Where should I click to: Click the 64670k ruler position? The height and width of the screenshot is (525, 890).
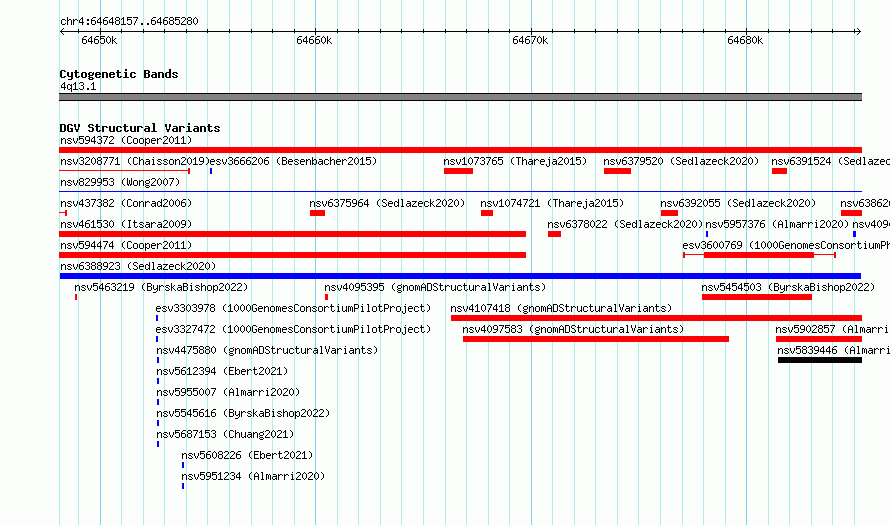(x=530, y=40)
